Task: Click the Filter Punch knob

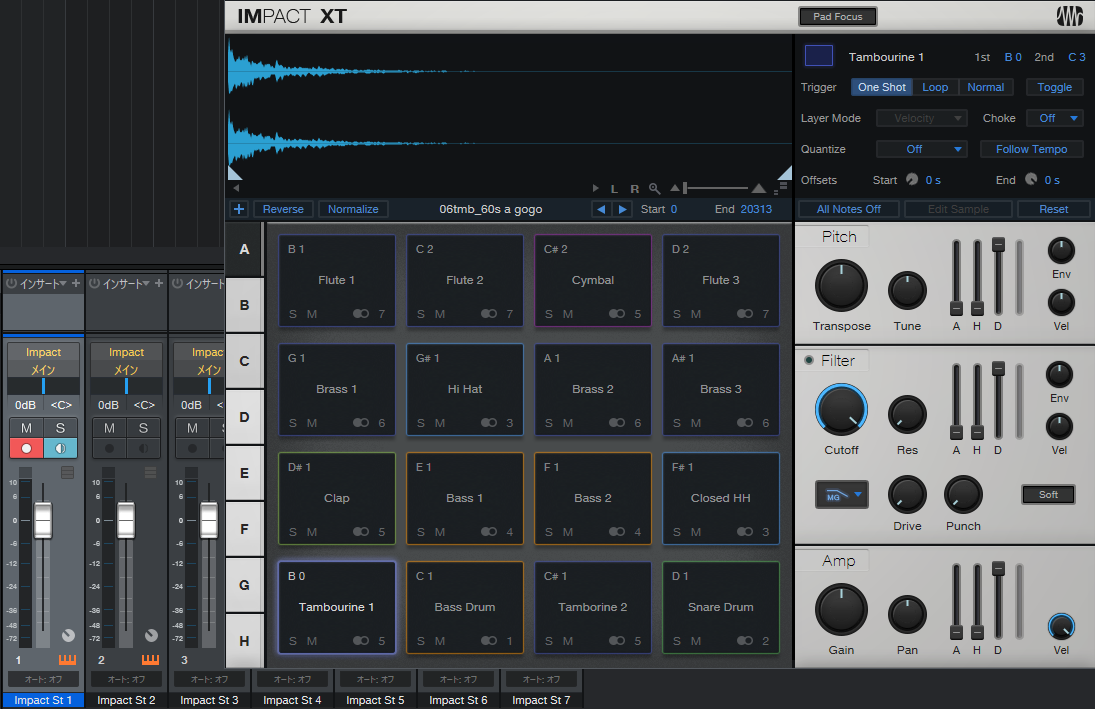Action: click(x=963, y=495)
